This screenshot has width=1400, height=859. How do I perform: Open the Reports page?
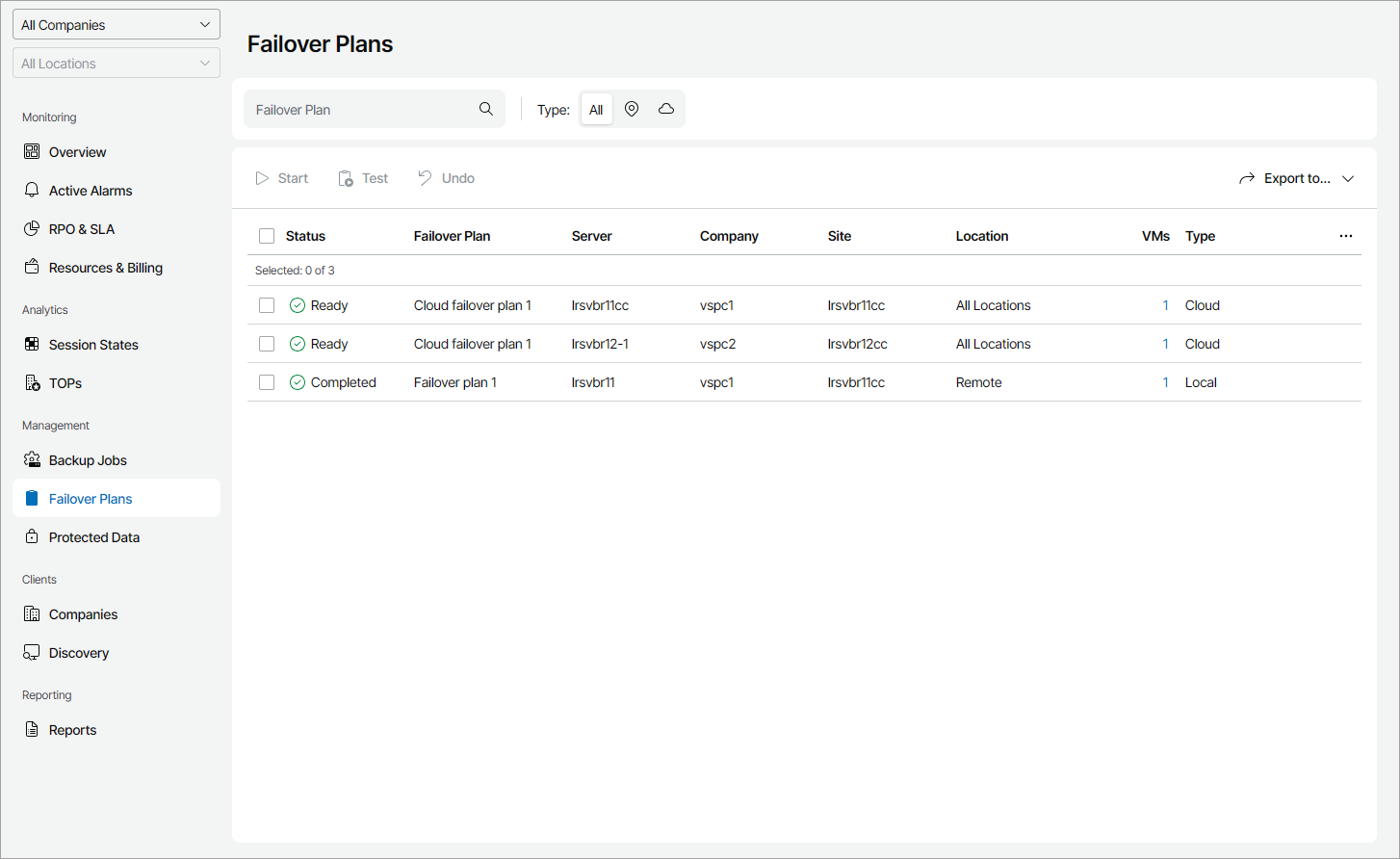pyautogui.click(x=72, y=730)
